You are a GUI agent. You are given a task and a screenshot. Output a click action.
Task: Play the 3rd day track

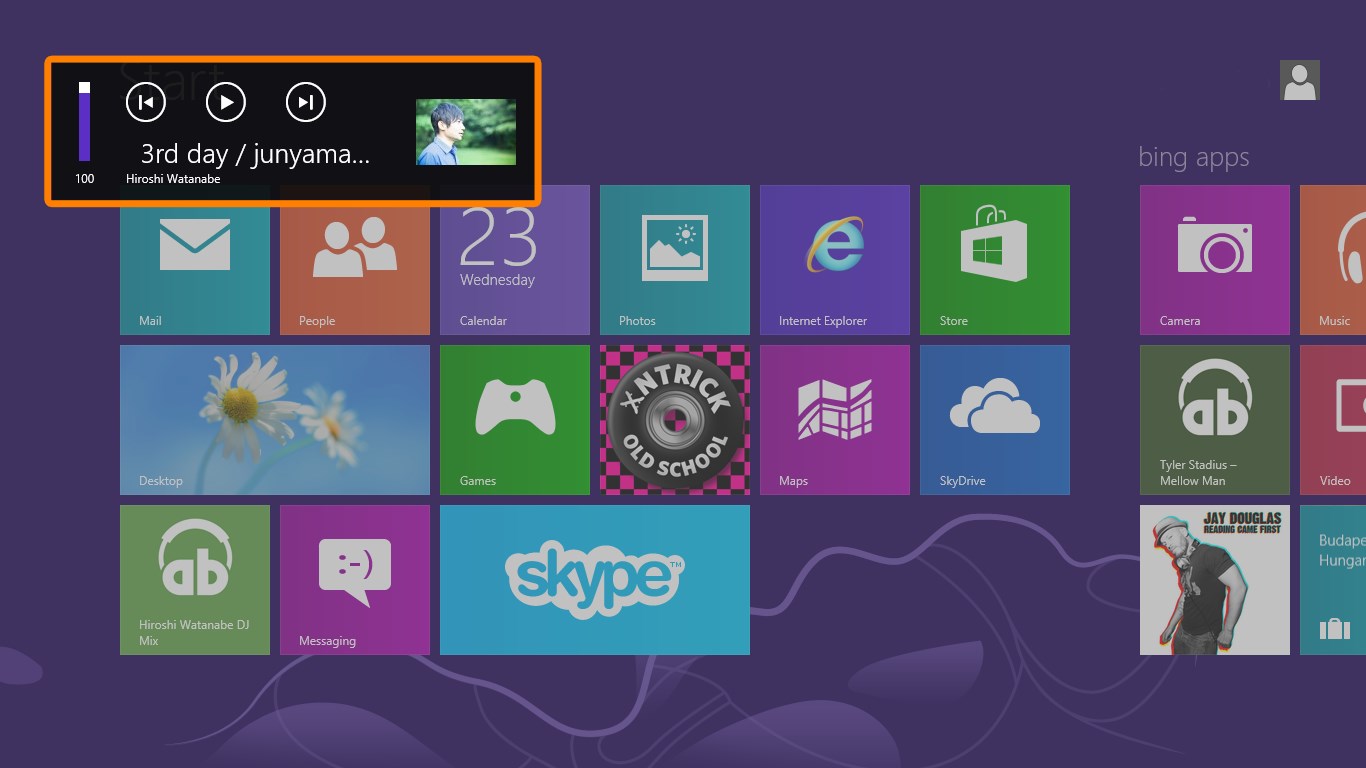226,102
